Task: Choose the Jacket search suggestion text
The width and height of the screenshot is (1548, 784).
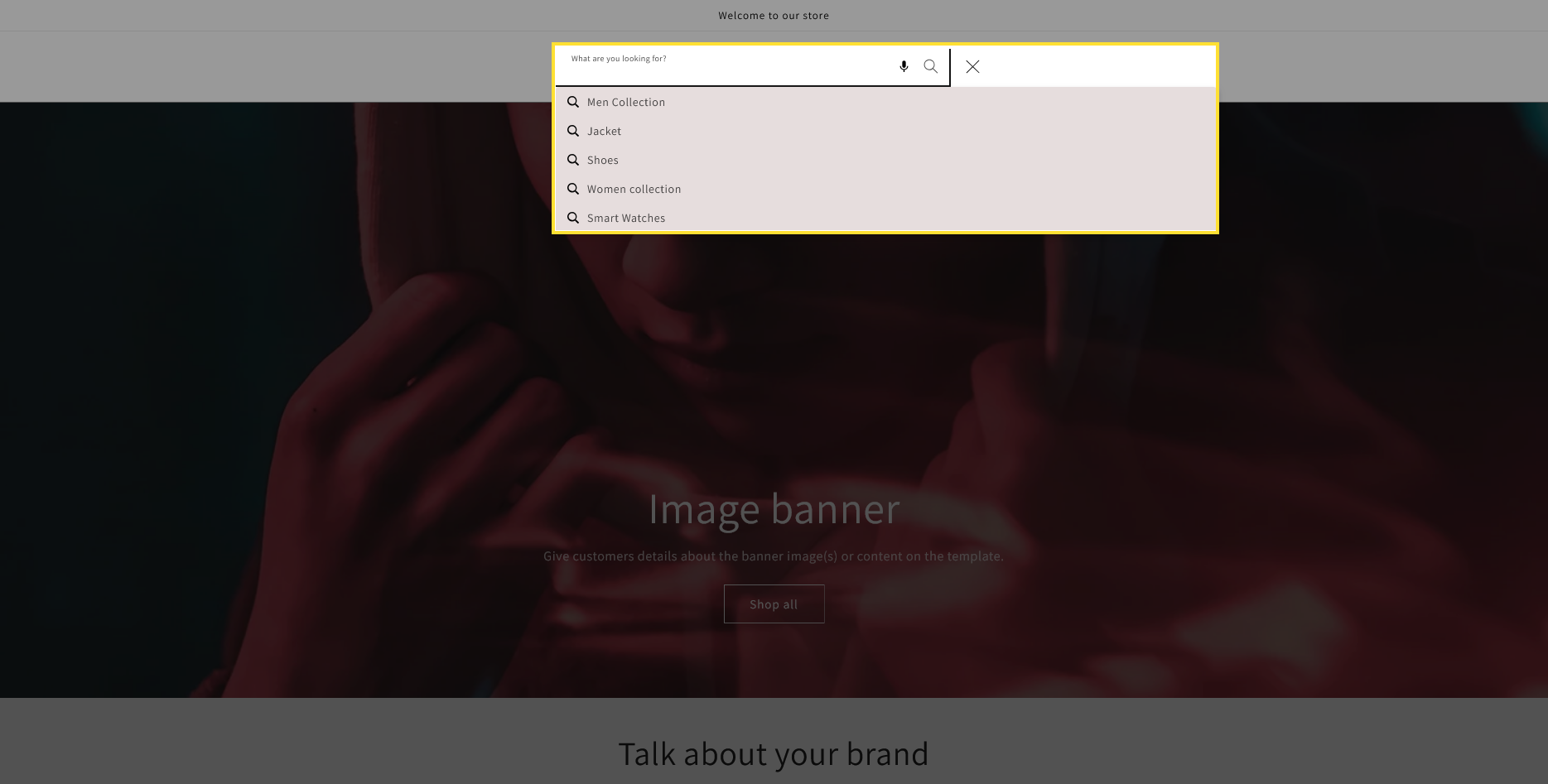Action: pos(604,131)
